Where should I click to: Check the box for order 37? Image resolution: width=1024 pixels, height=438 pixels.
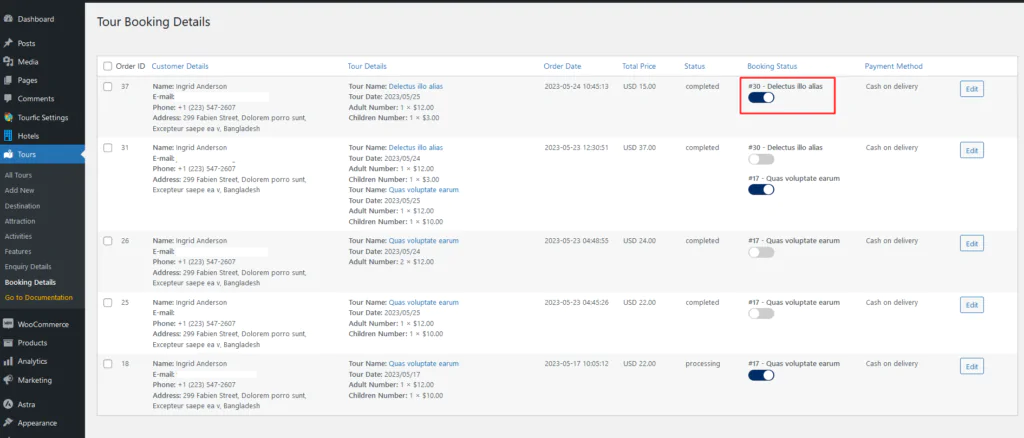click(x=108, y=86)
